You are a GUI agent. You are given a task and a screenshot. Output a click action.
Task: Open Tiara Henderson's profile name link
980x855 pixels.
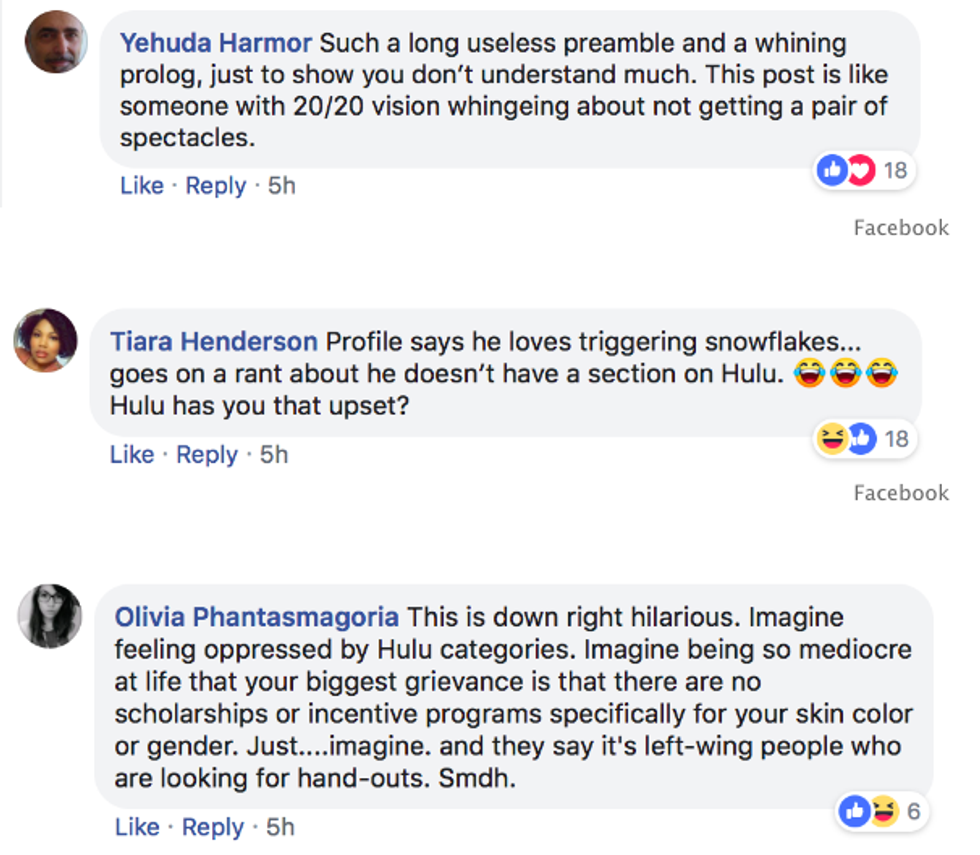[213, 341]
